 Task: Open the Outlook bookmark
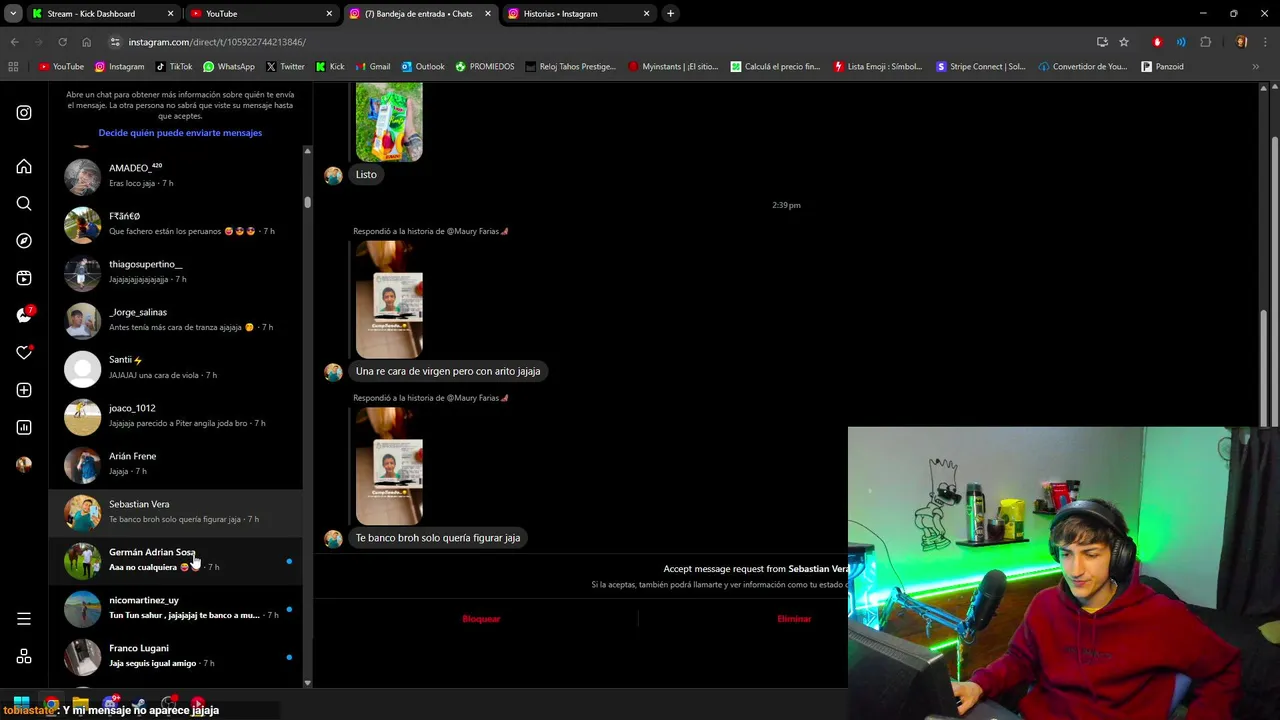pos(423,67)
